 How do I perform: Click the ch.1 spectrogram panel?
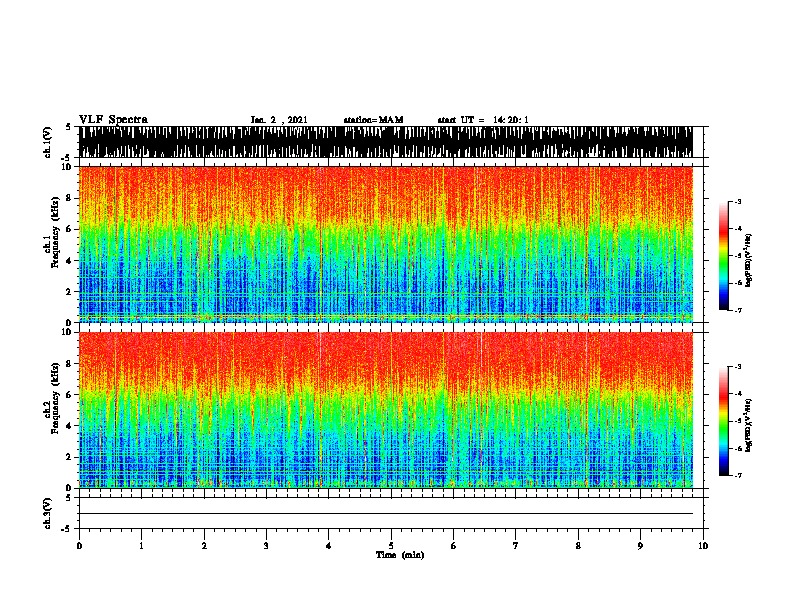click(386, 244)
